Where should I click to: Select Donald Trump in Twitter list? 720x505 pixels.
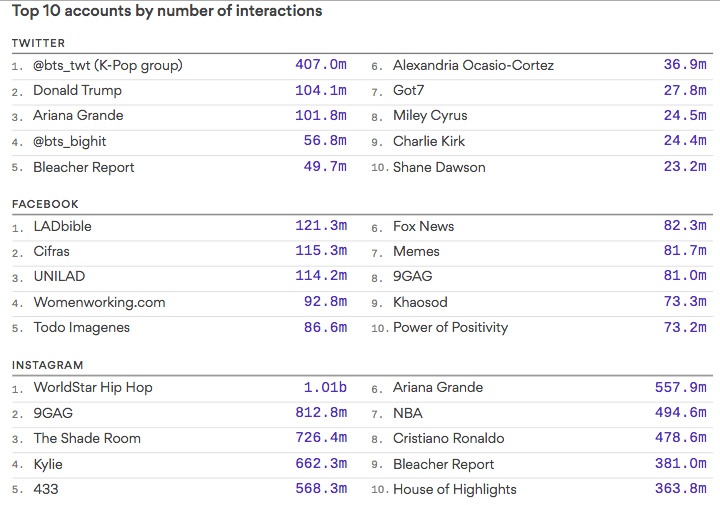[77, 91]
